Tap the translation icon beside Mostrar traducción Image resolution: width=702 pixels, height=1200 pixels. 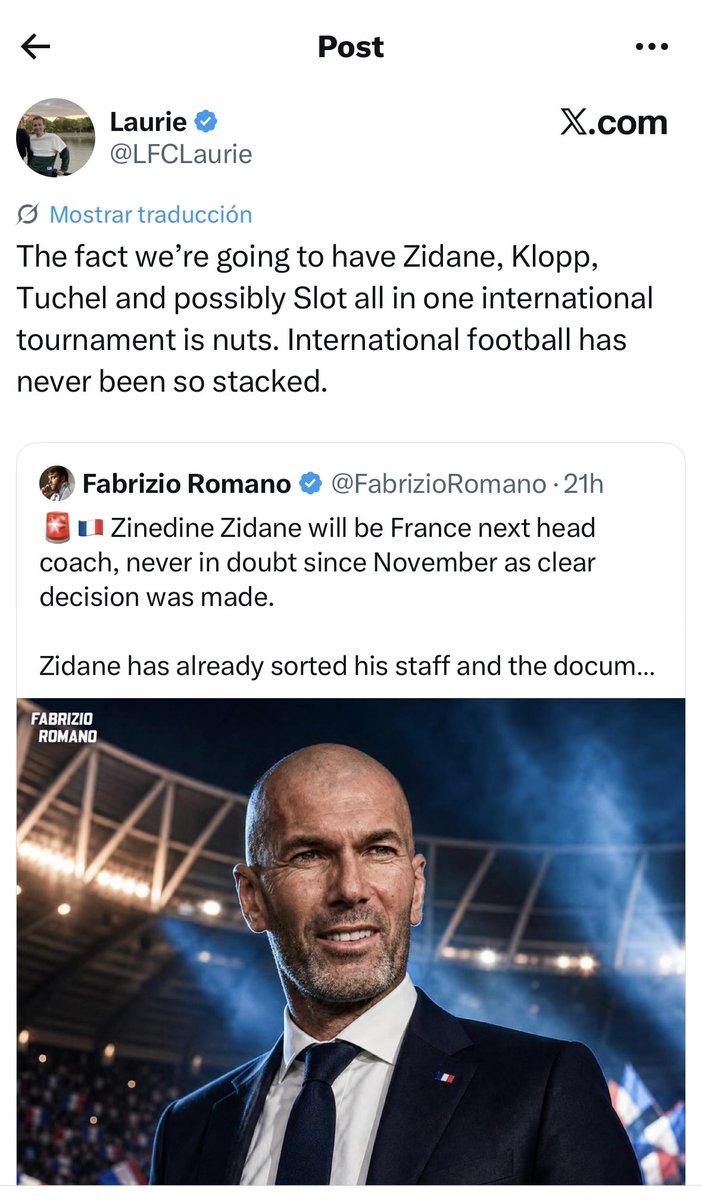[29, 214]
